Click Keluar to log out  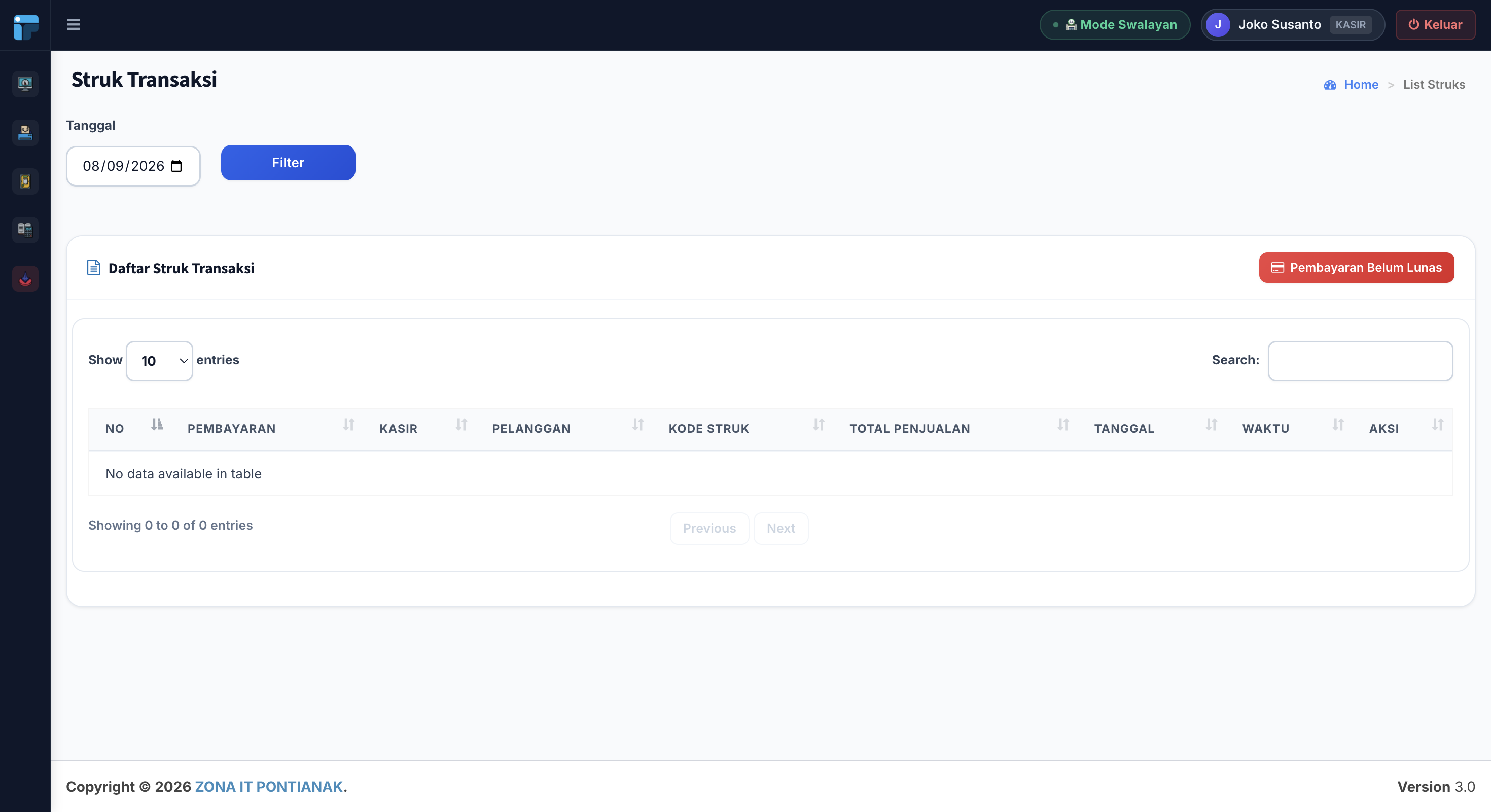point(1435,24)
